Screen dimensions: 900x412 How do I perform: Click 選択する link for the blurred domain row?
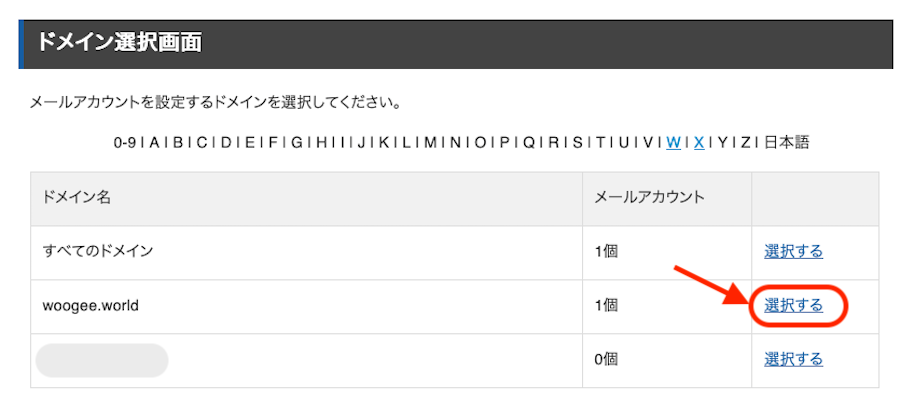tap(793, 359)
